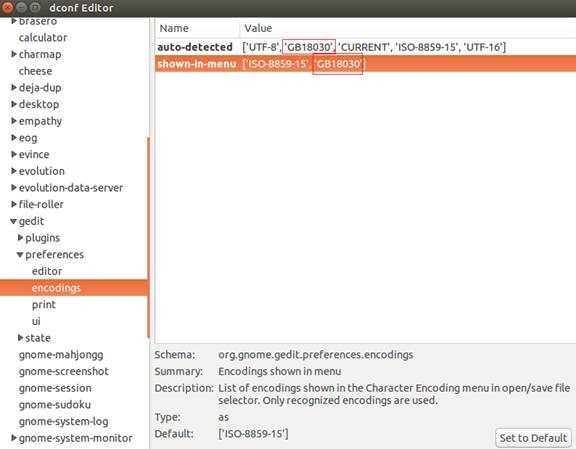The height and width of the screenshot is (449, 576).
Task: Select gnome-sudoku in the tree
Action: [x=55, y=405]
